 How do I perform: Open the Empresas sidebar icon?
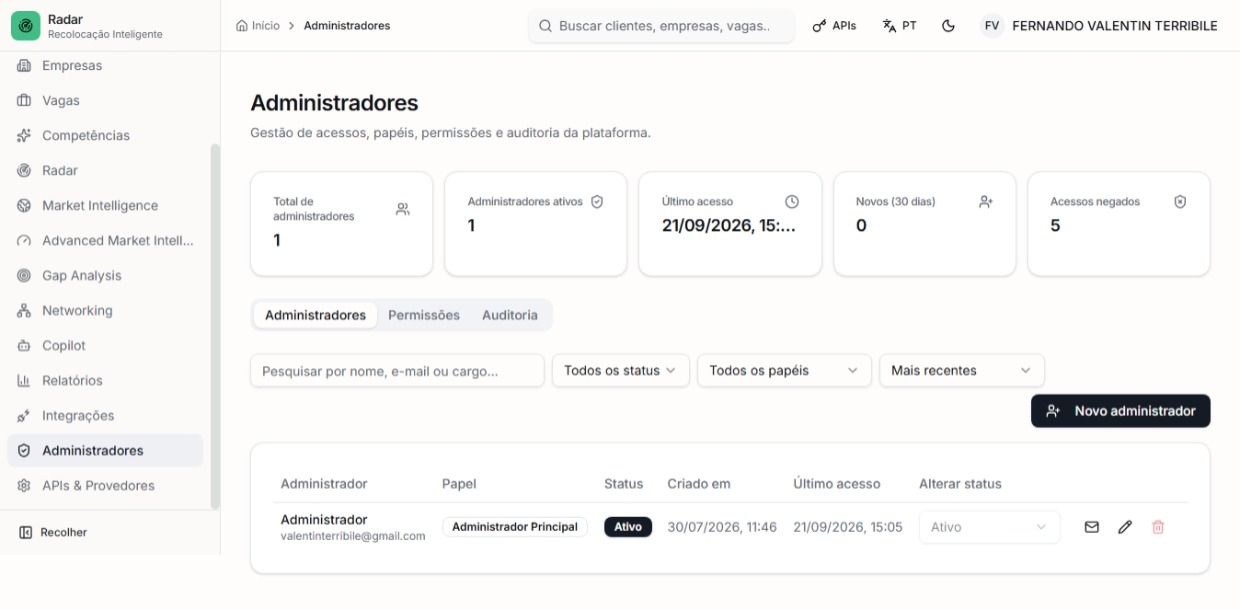[24, 66]
